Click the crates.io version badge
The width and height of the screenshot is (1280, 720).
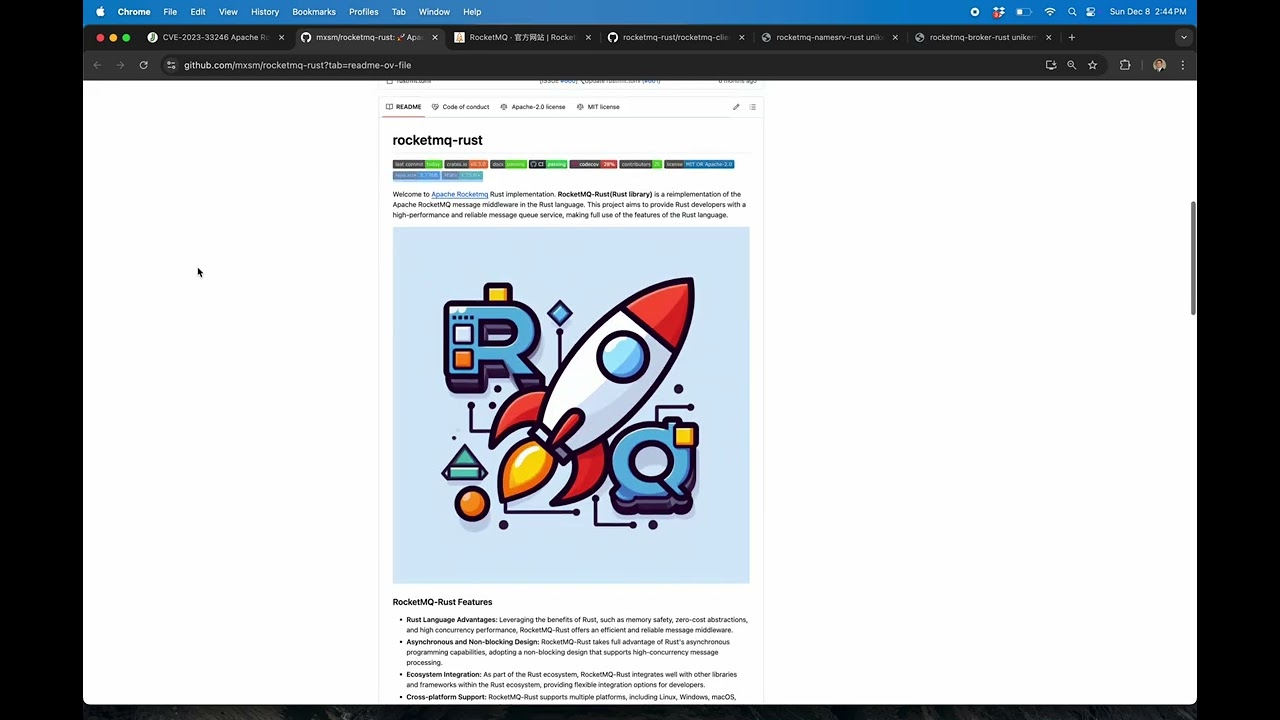pyautogui.click(x=466, y=164)
